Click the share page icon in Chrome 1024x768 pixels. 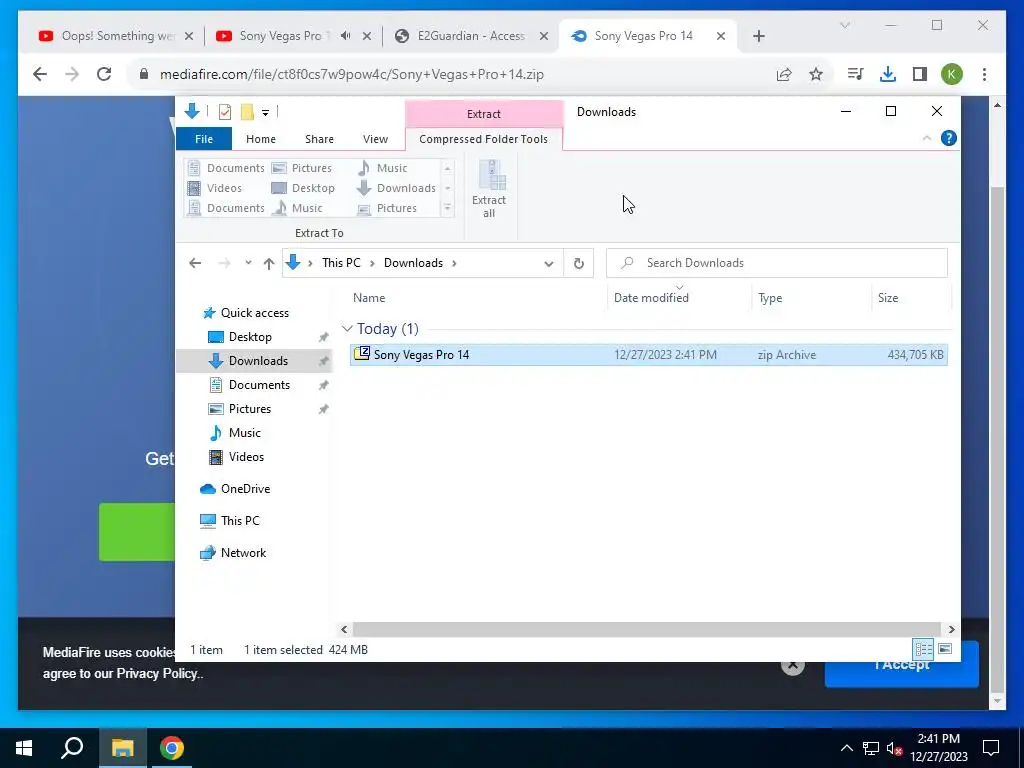click(x=784, y=74)
